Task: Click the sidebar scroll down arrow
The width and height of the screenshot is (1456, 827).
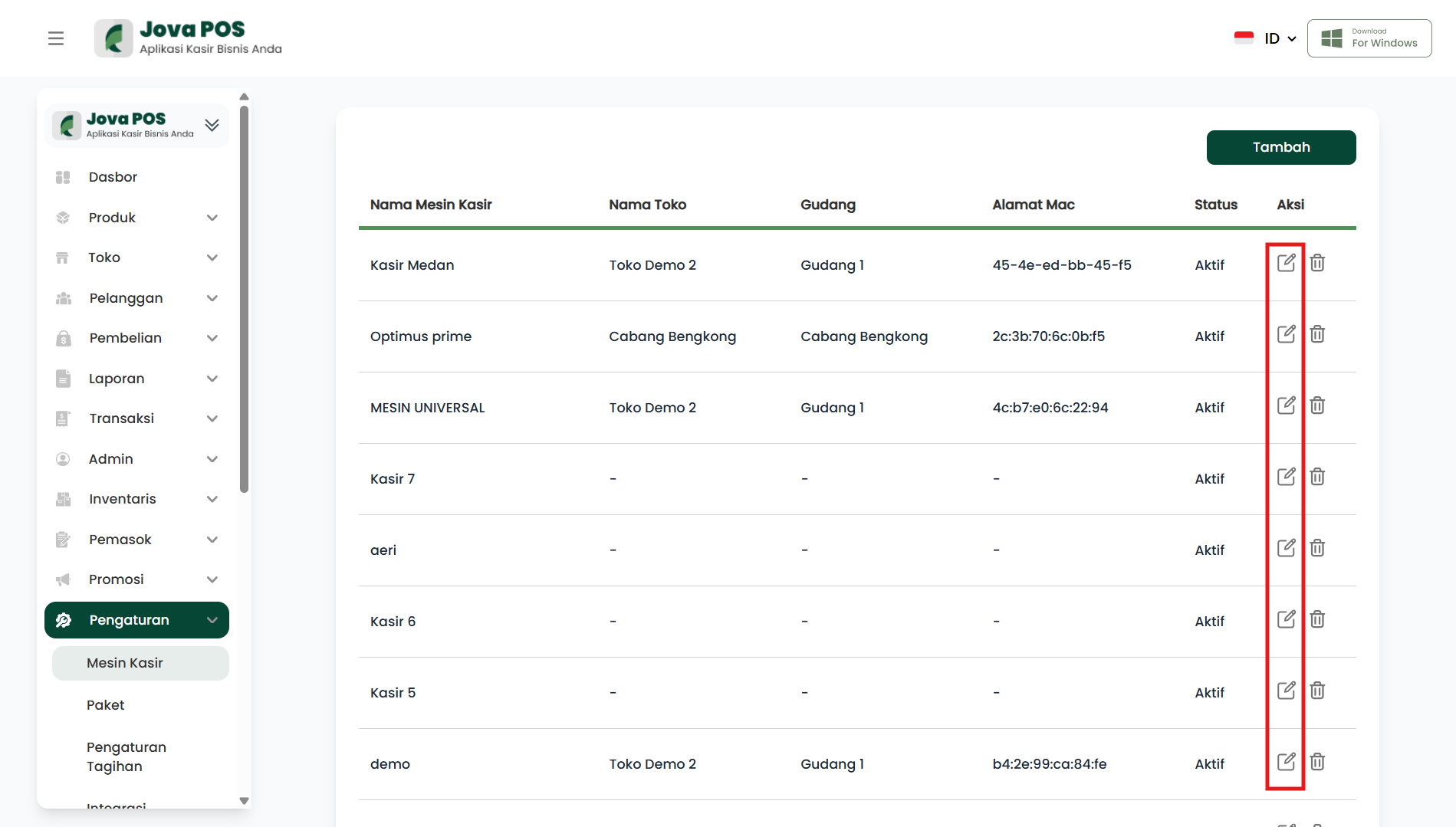Action: [244, 801]
